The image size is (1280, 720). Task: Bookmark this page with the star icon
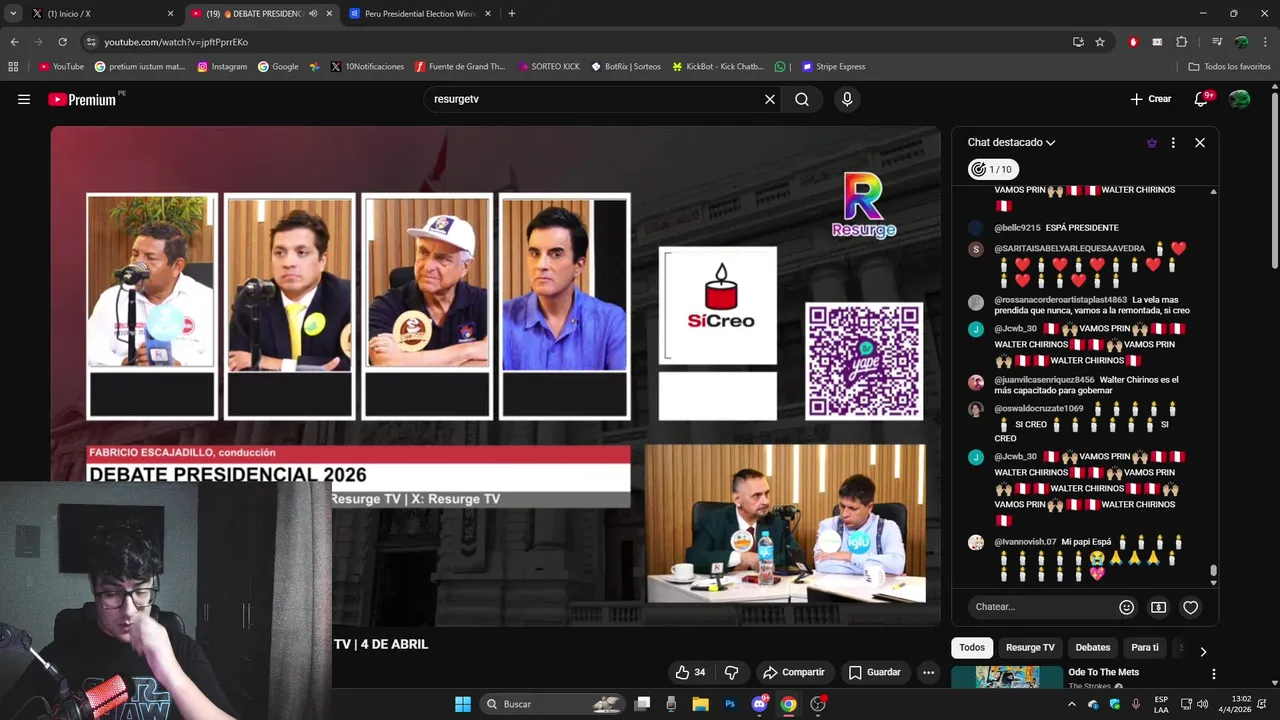pos(1100,42)
